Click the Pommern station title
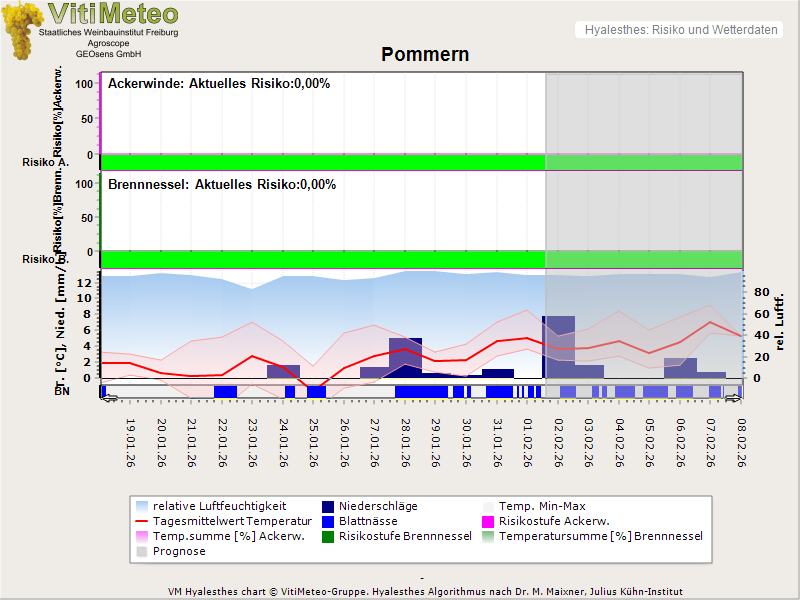Image resolution: width=800 pixels, height=600 pixels. tap(425, 54)
